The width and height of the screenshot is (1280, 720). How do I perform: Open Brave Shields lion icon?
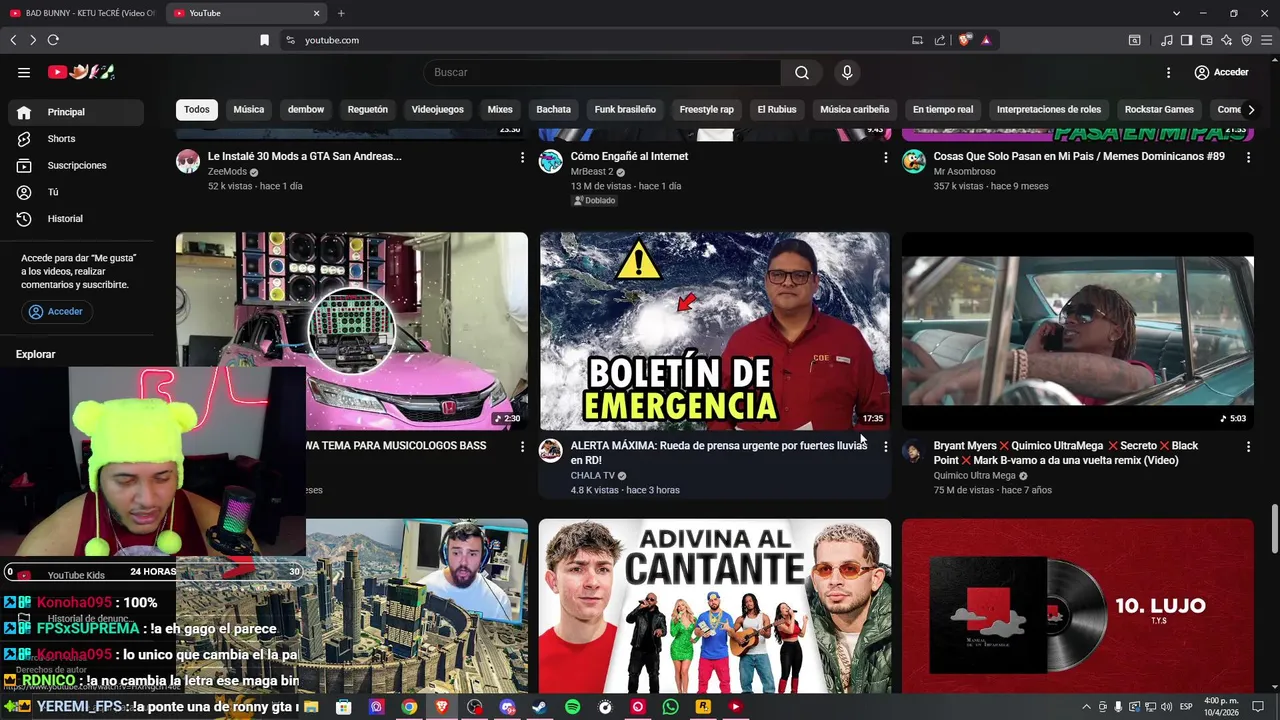coord(965,40)
